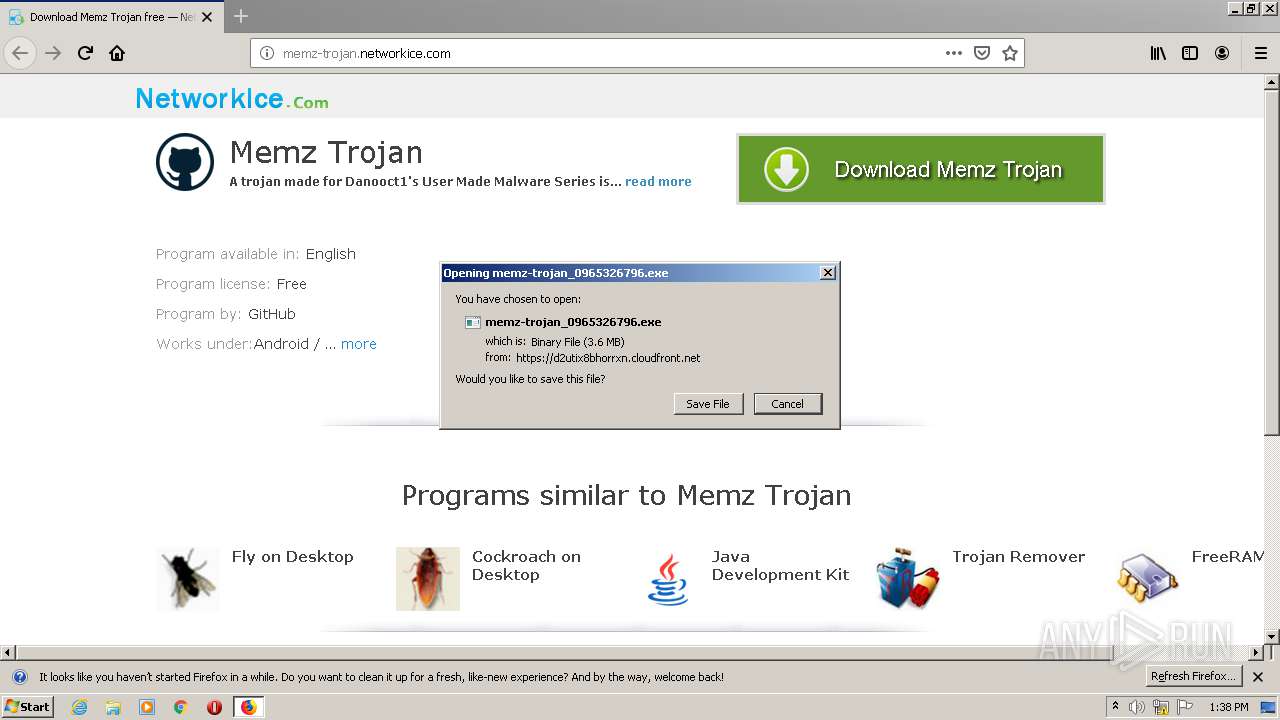Show sidebars icon

point(1190,53)
